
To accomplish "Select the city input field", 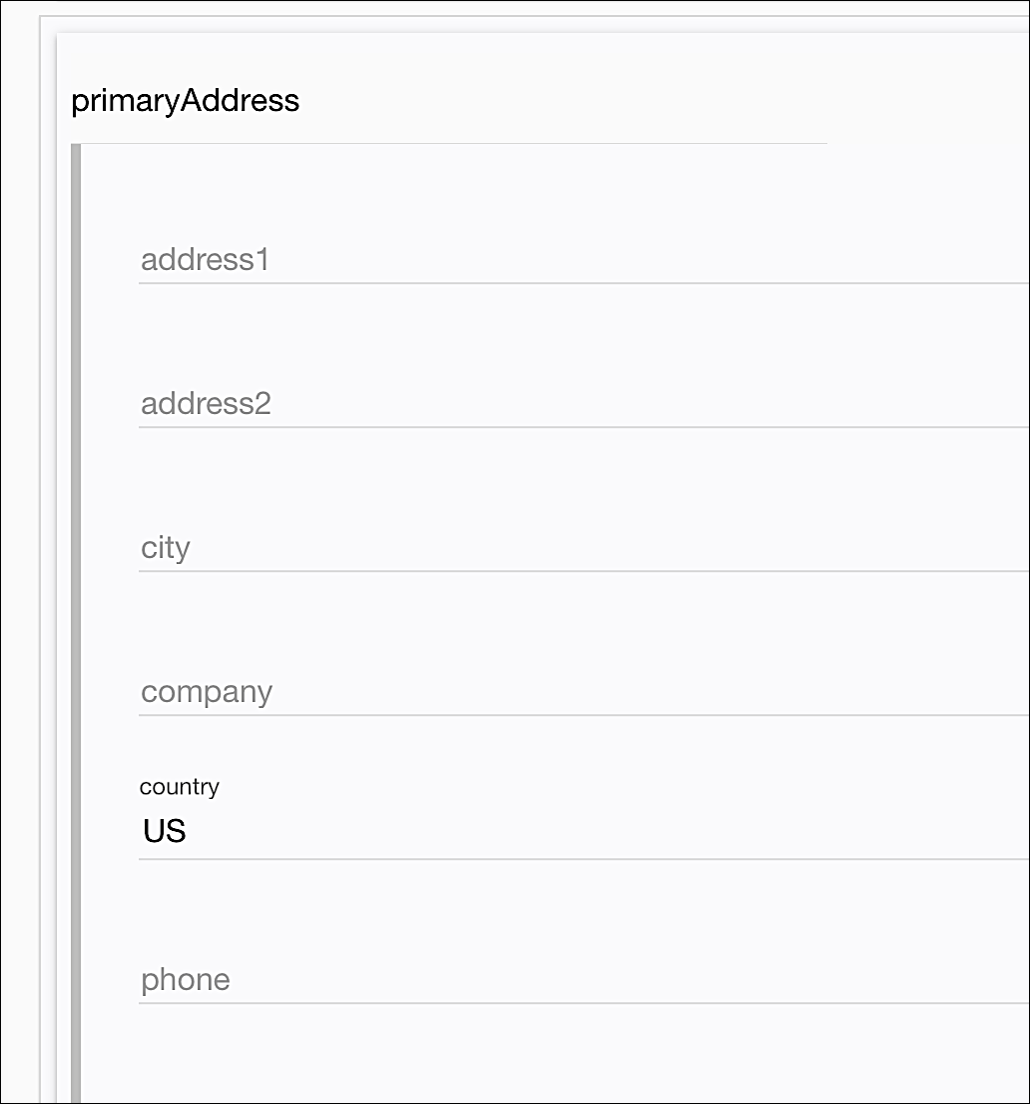I will pyautogui.click(x=580, y=549).
